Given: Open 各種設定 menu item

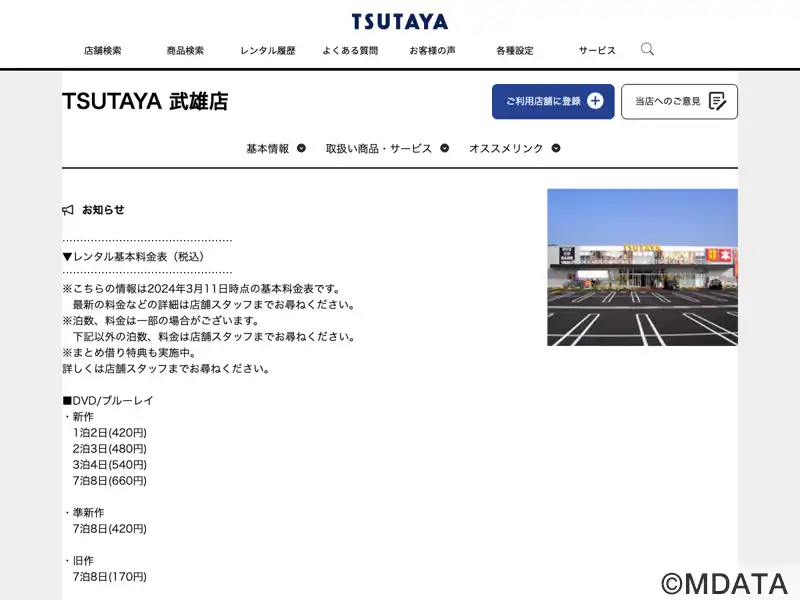Looking at the screenshot, I should pos(515,51).
